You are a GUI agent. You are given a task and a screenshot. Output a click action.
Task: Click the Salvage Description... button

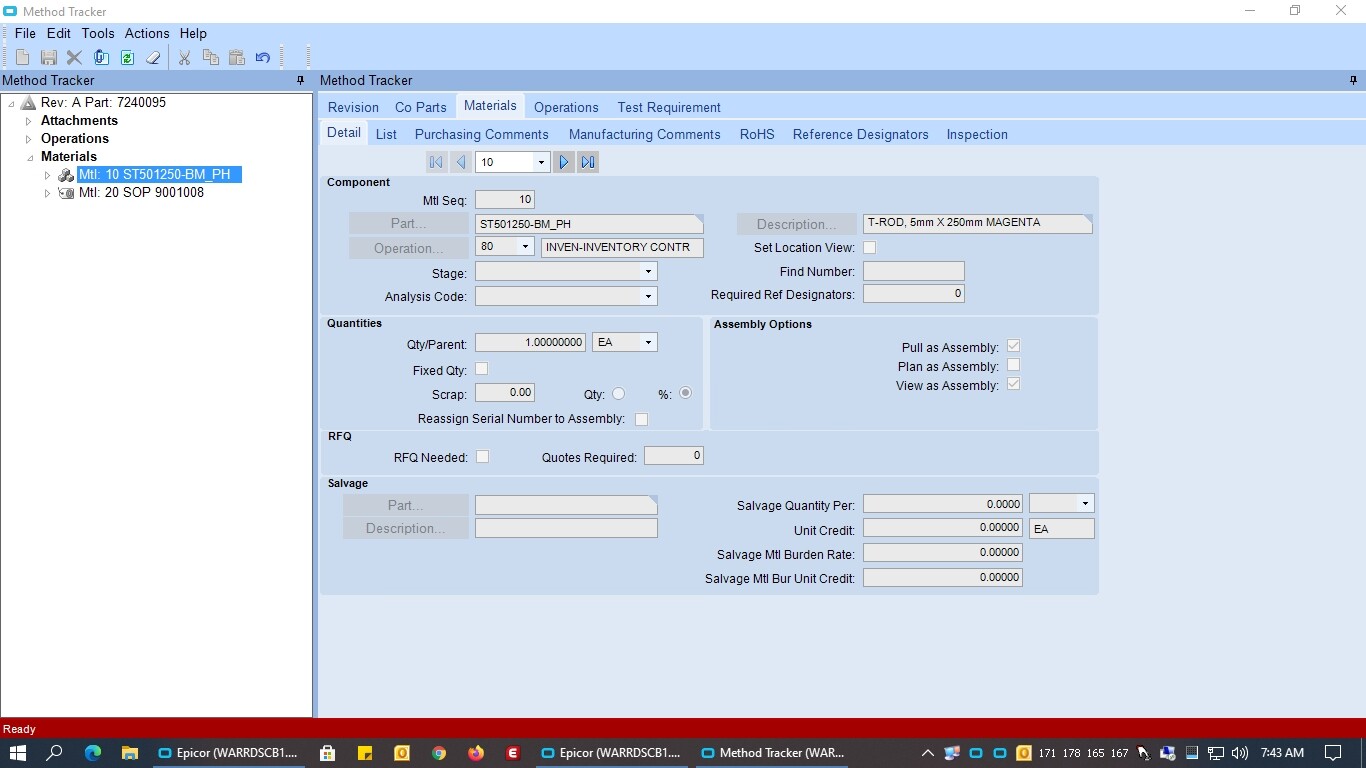click(x=406, y=528)
